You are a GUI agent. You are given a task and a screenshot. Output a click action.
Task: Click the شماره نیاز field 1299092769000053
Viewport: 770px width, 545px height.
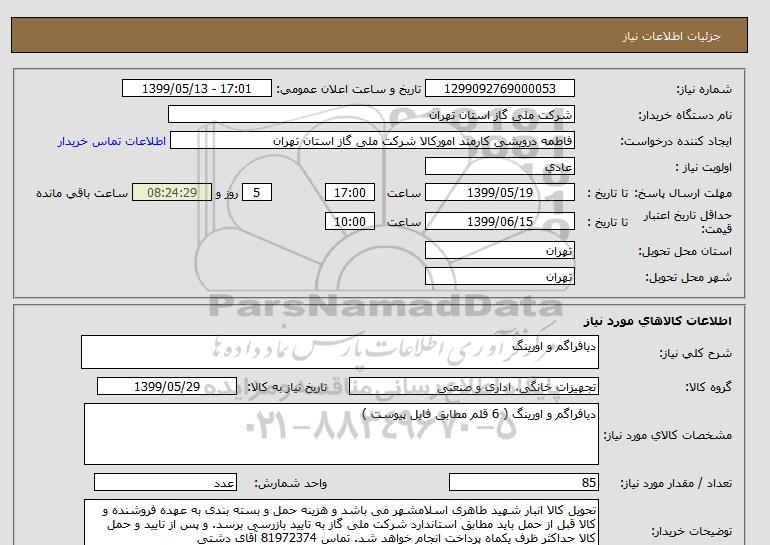click(x=499, y=88)
